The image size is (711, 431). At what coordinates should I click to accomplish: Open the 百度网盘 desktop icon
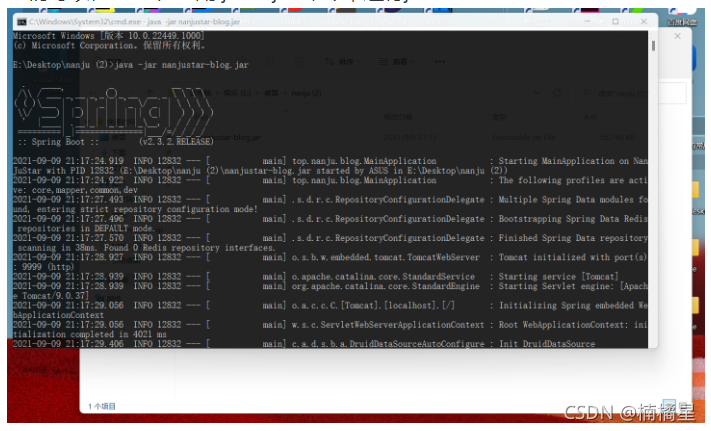point(682,16)
